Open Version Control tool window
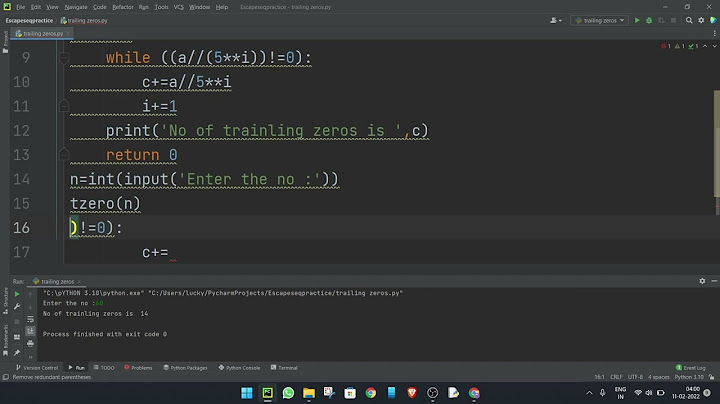The image size is (720, 404). point(37,368)
